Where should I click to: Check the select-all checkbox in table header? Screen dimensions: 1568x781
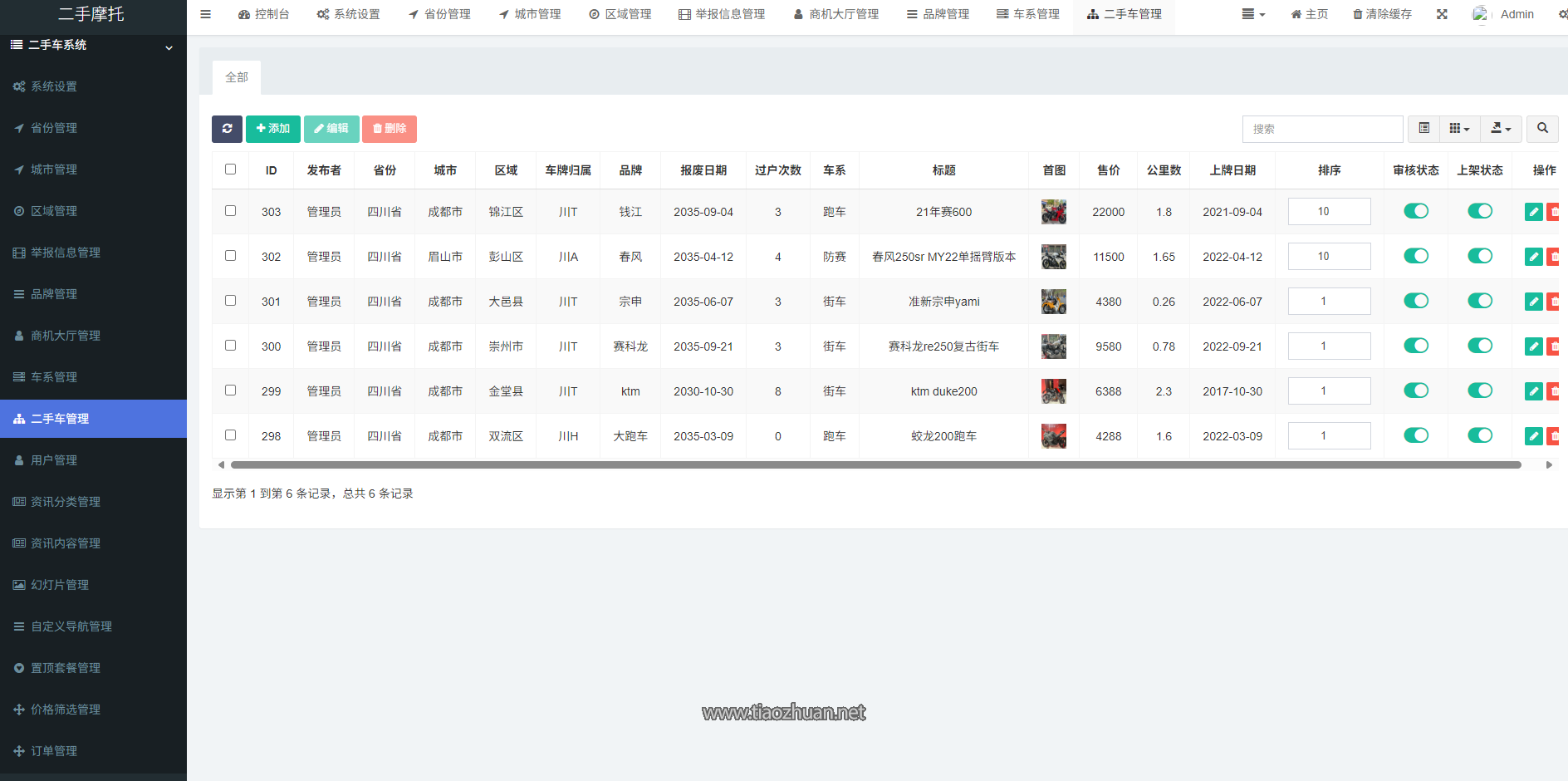pos(230,169)
